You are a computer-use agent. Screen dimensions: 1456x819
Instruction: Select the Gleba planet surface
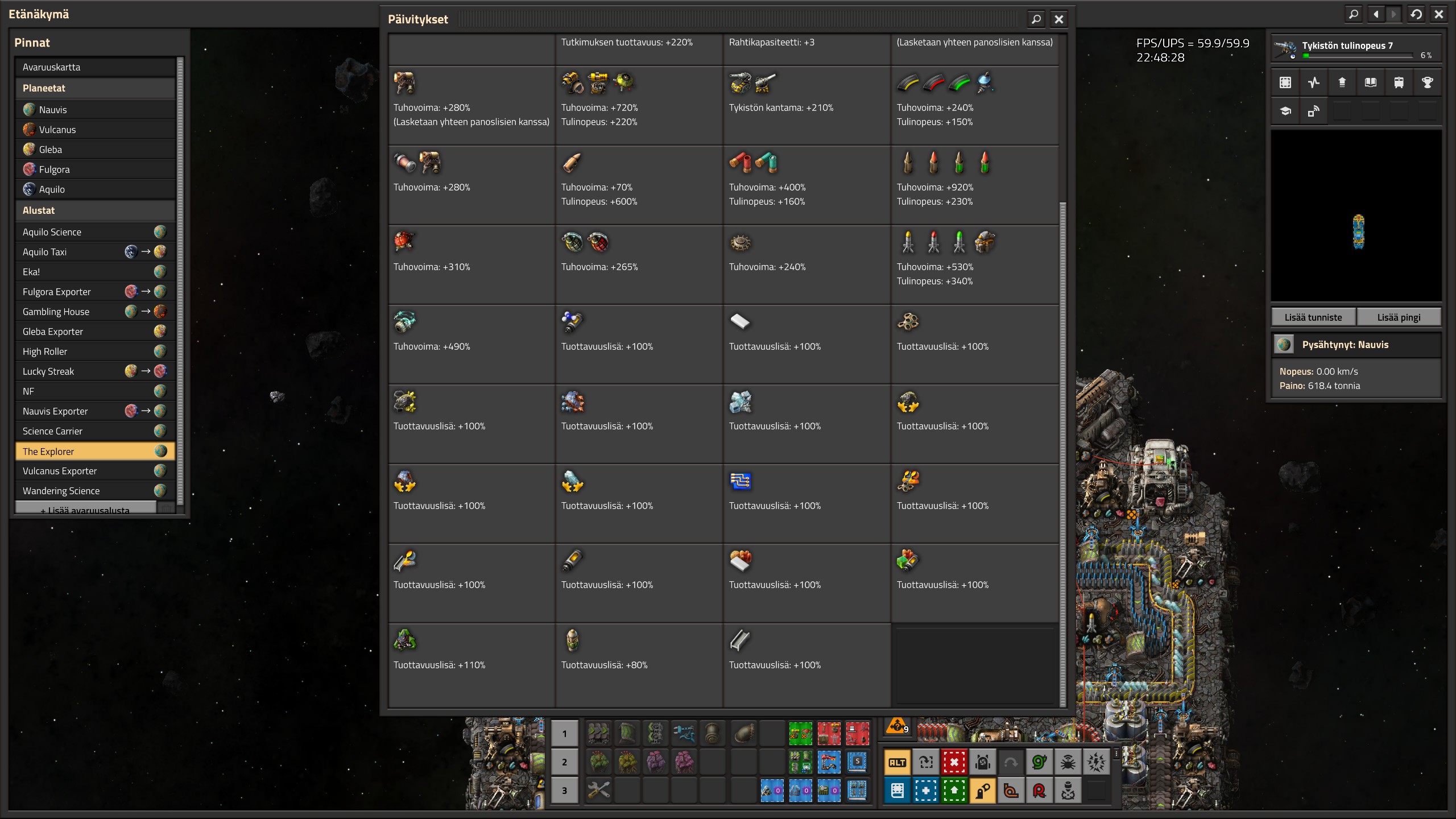[x=96, y=150]
